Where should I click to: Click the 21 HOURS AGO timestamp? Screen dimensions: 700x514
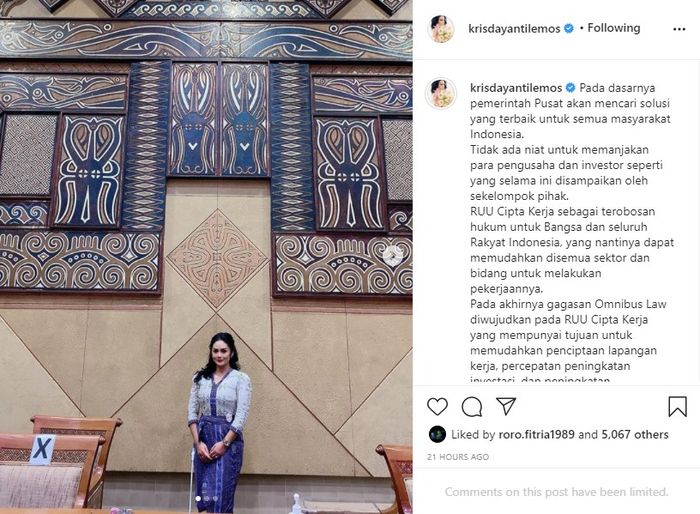pos(458,457)
